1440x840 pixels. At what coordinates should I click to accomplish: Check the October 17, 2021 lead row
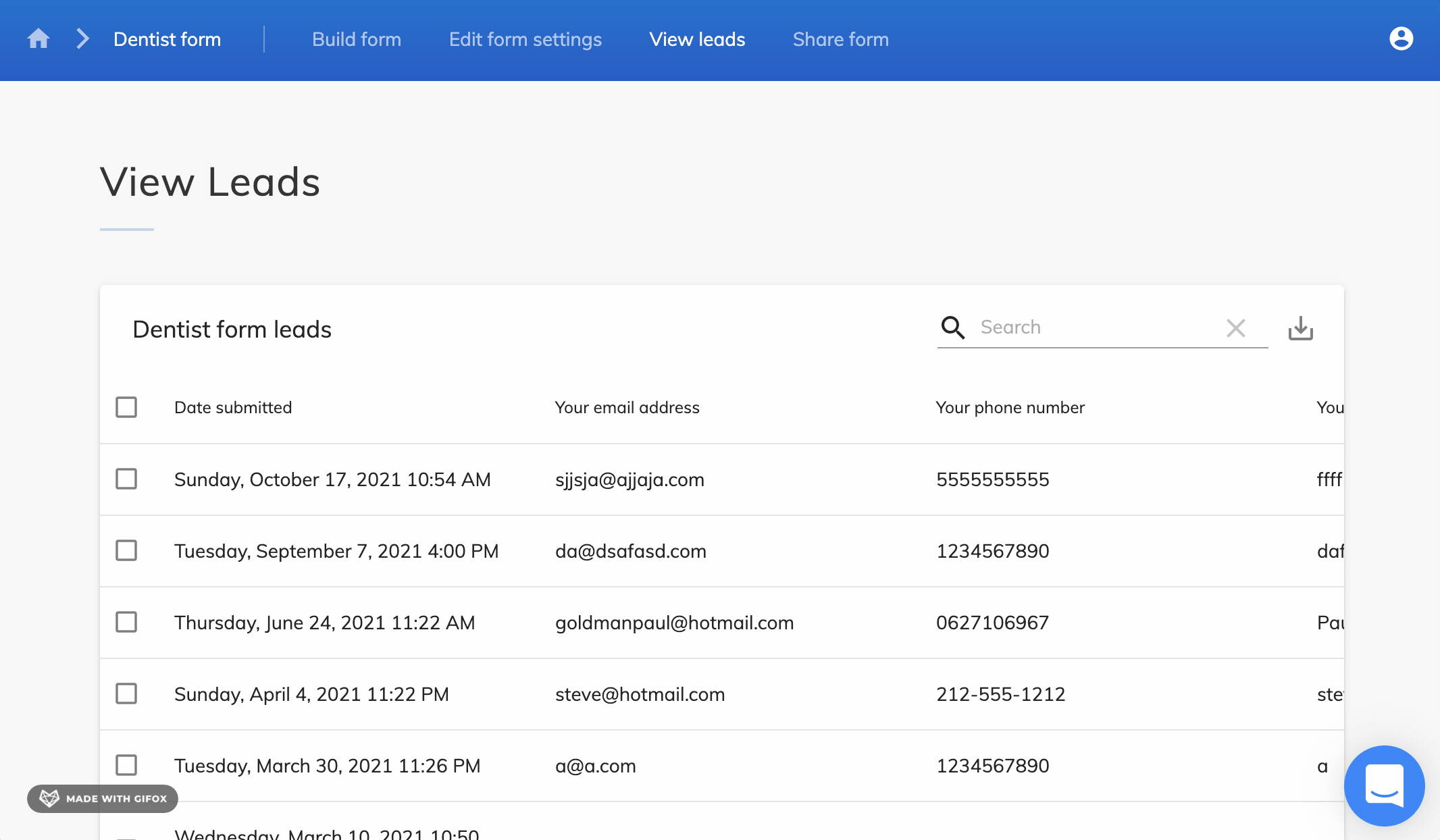tap(126, 479)
